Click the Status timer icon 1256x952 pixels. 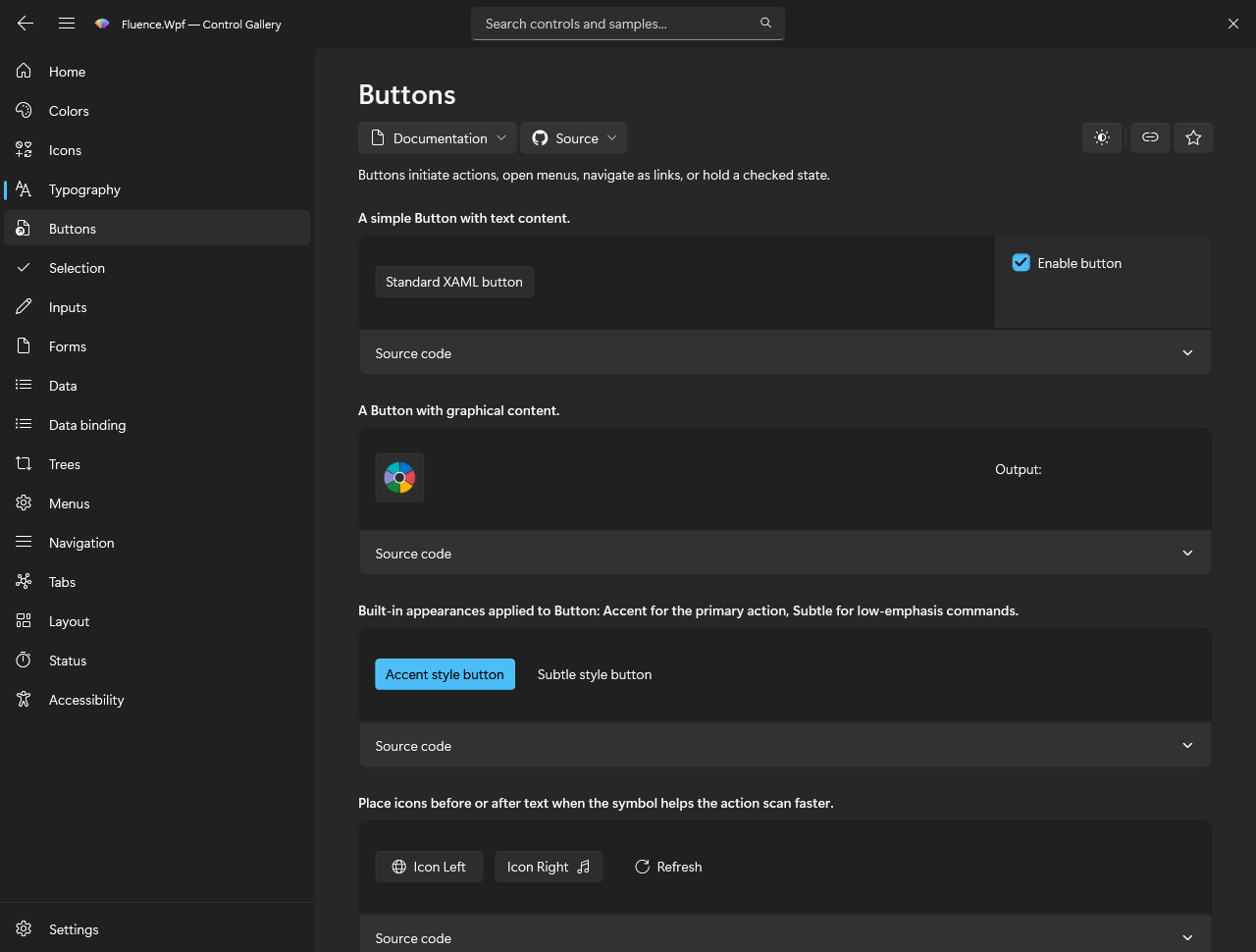(24, 660)
